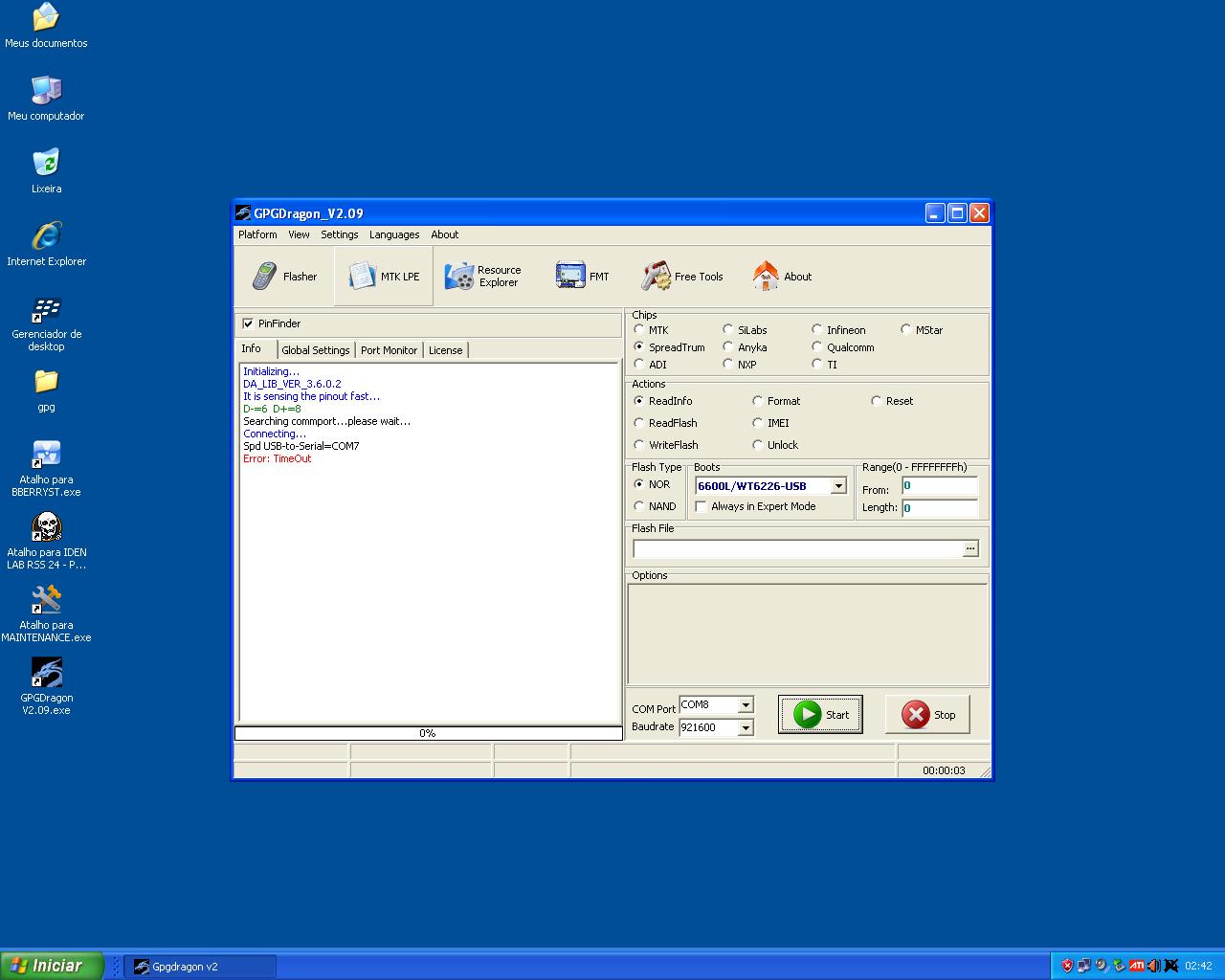This screenshot has height=980, width=1225.
Task: Click the About house icon
Action: (x=781, y=277)
